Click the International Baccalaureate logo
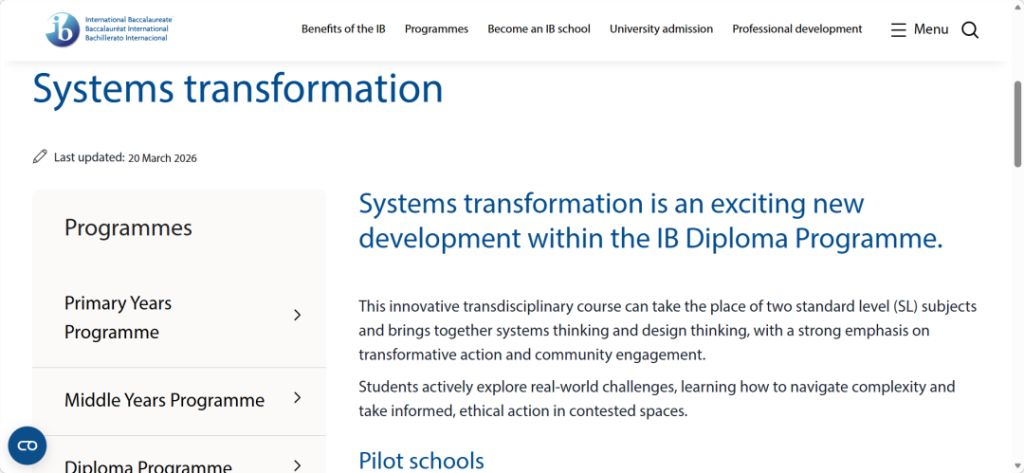The image size is (1024, 473). 109,29
